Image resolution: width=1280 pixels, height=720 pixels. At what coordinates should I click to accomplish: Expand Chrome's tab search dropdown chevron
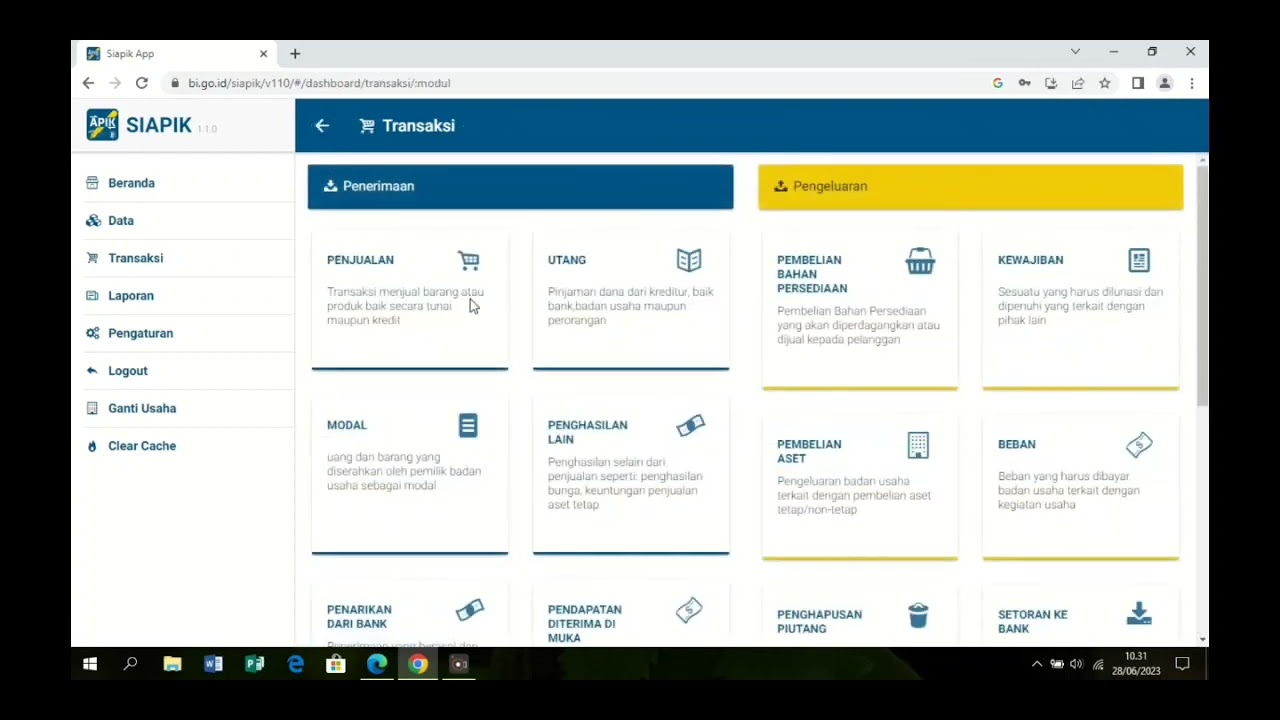pos(1075,52)
